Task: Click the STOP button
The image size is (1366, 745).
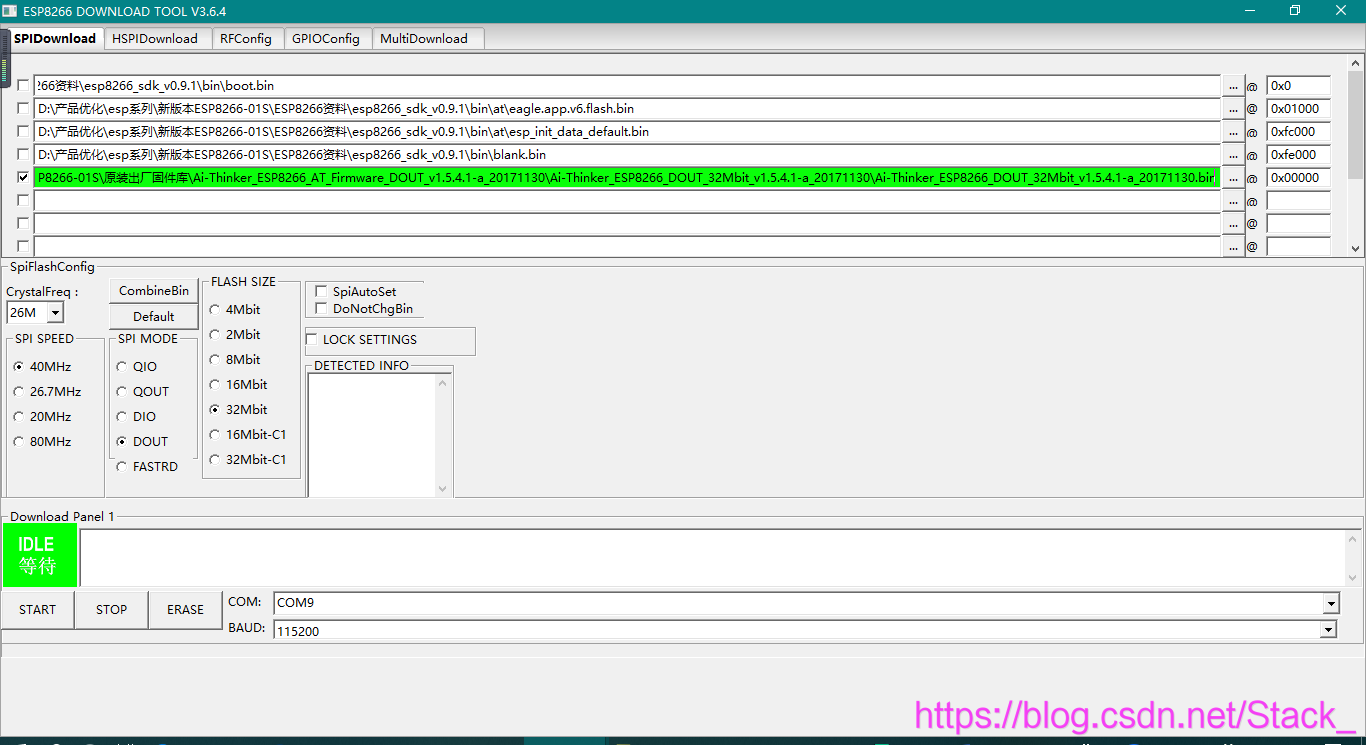Action: click(112, 610)
